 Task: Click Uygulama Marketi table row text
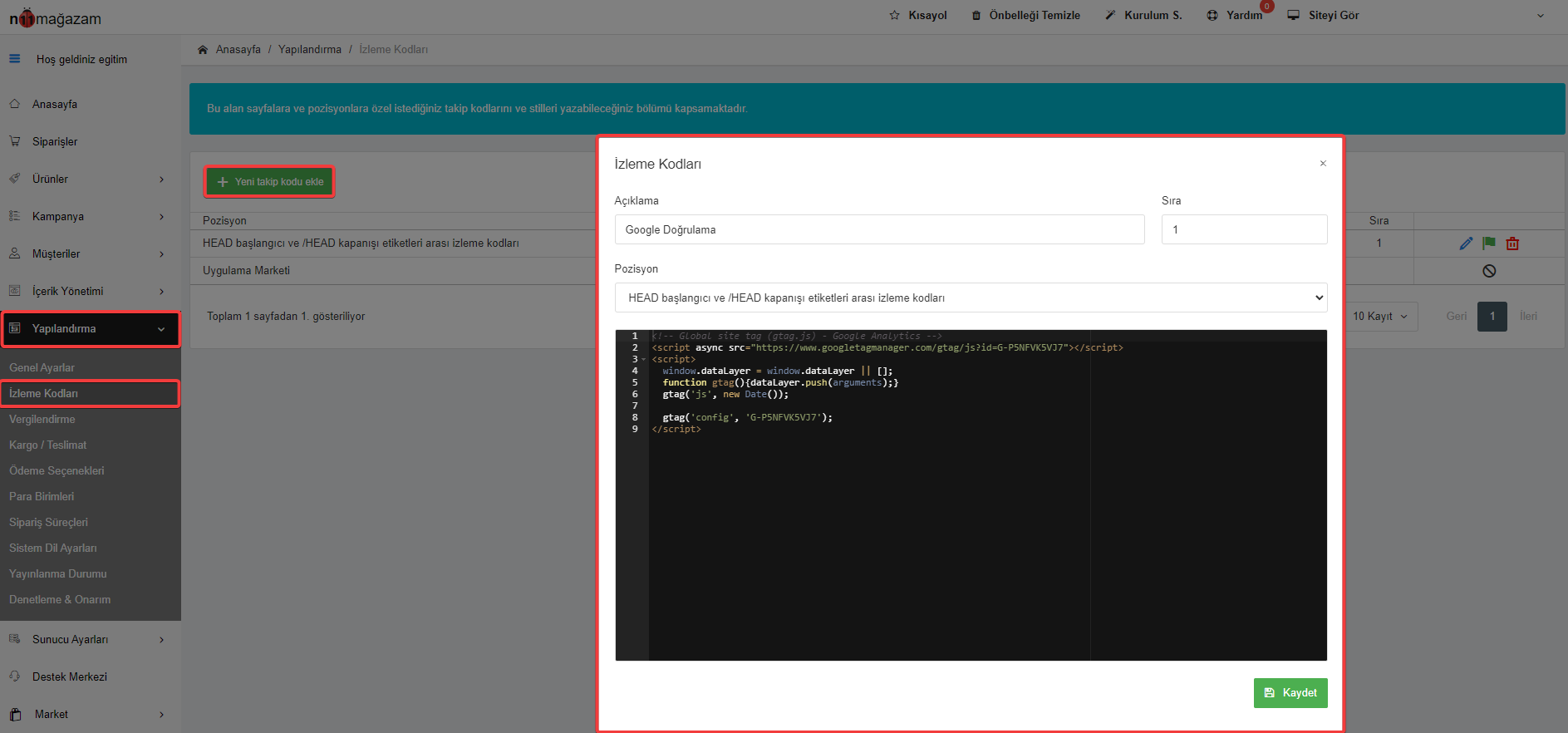(x=246, y=271)
